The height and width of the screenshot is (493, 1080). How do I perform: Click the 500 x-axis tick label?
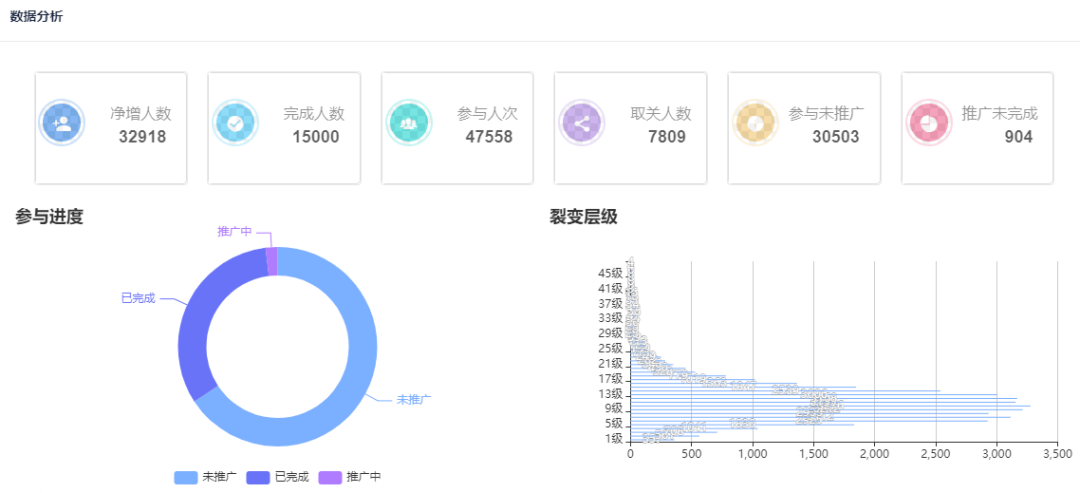point(691,454)
